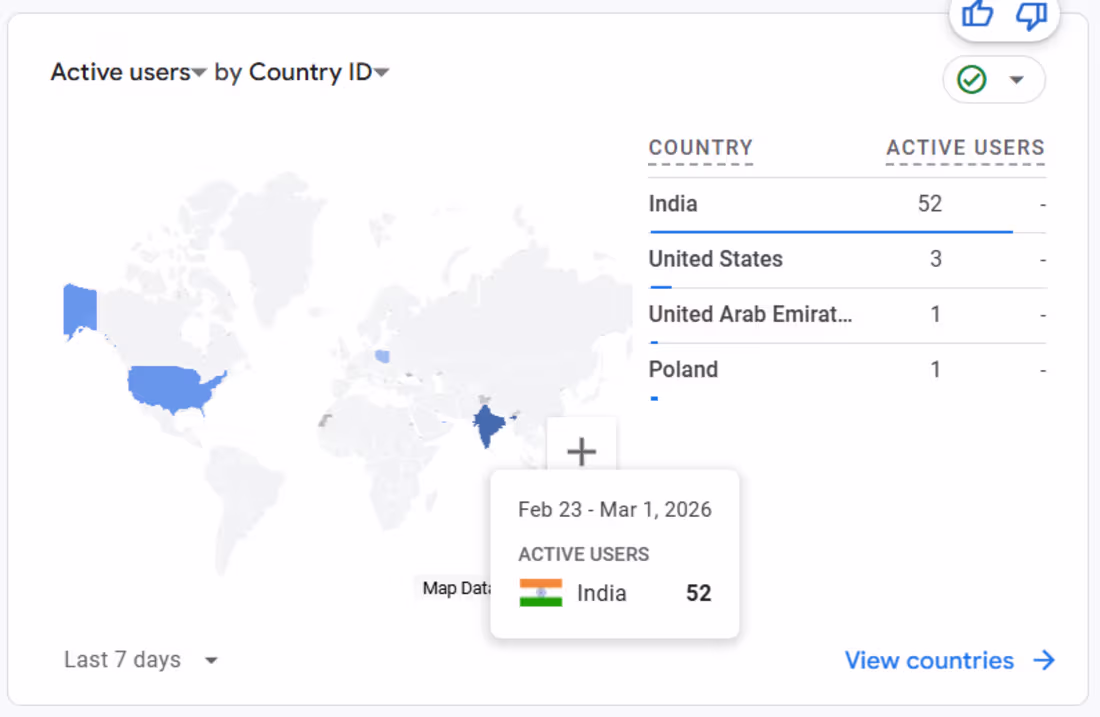The width and height of the screenshot is (1100, 717).
Task: Click the green data quality checkmark icon
Action: point(972,80)
